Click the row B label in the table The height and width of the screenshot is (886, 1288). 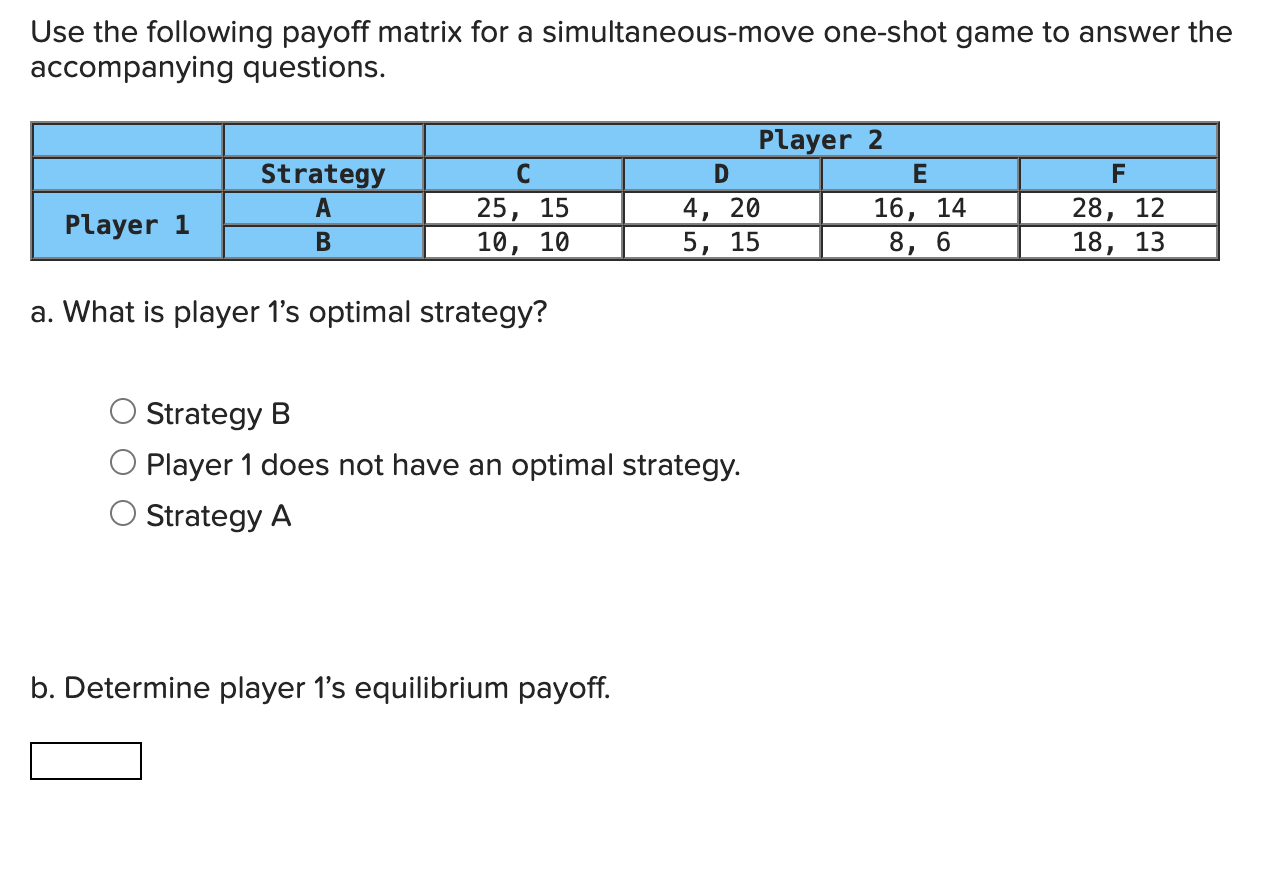[322, 241]
